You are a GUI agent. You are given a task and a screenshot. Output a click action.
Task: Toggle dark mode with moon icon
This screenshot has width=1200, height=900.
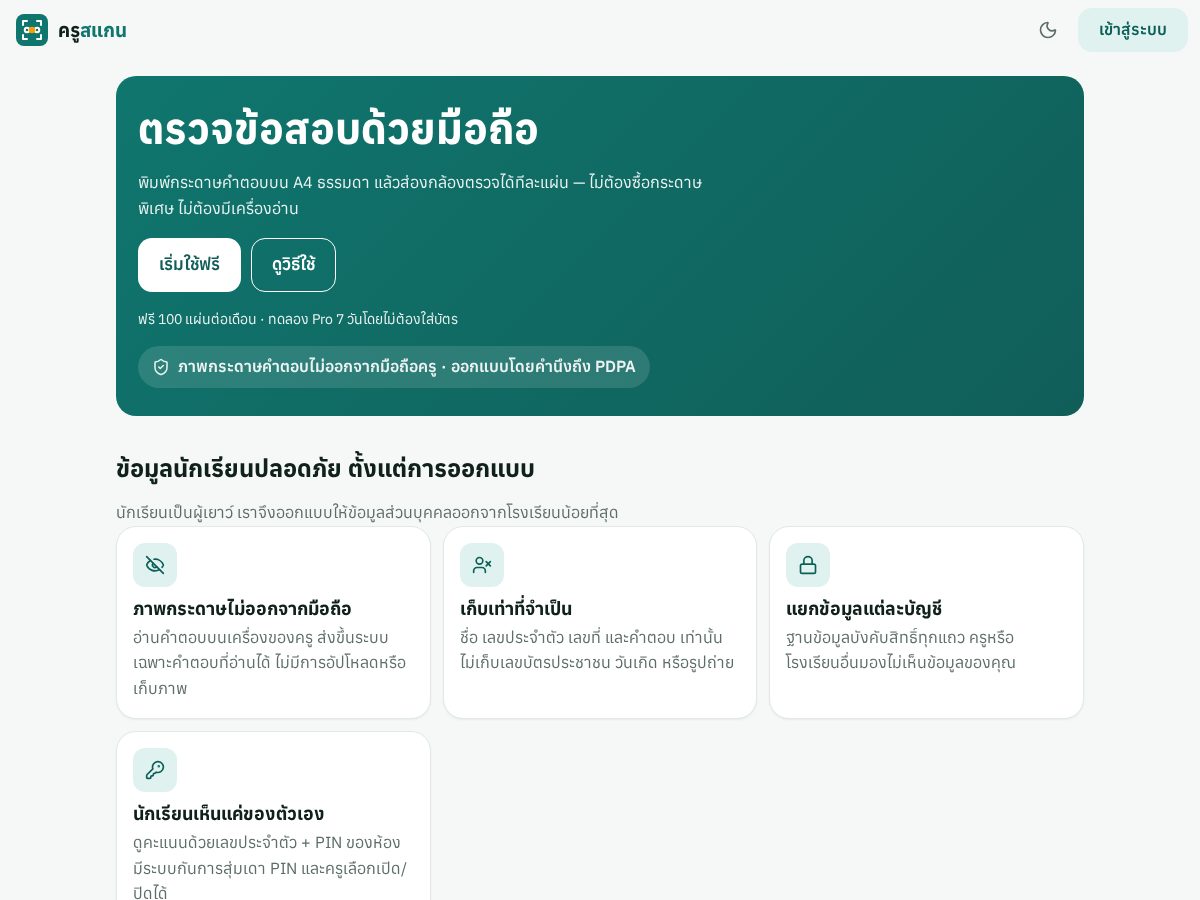(1048, 30)
